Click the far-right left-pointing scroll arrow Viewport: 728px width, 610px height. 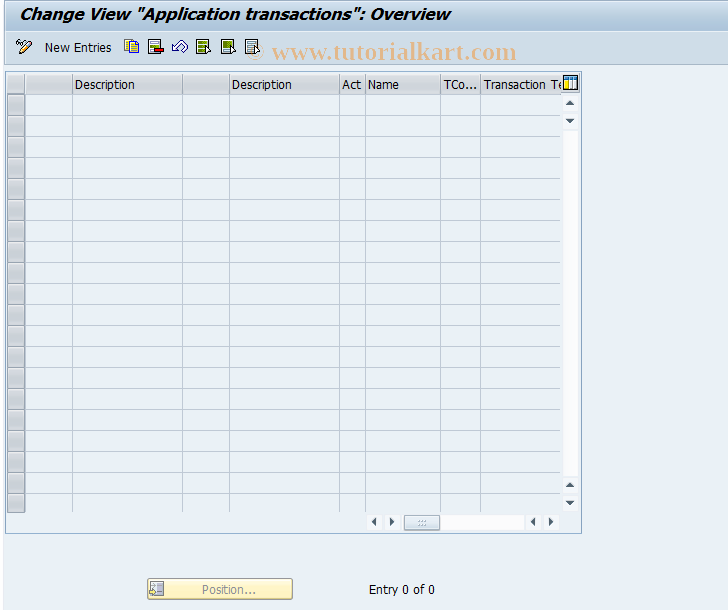click(533, 522)
